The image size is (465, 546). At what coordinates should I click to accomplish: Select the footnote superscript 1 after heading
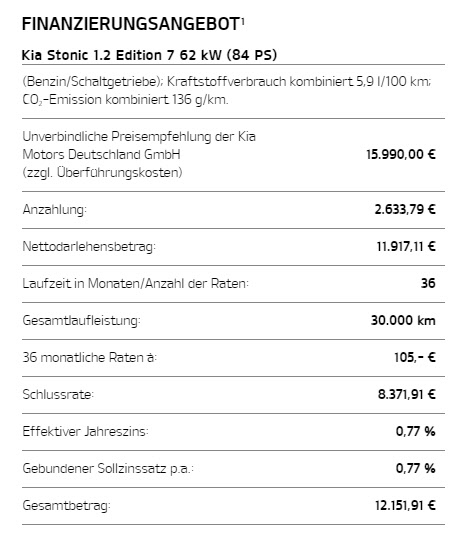point(242,21)
